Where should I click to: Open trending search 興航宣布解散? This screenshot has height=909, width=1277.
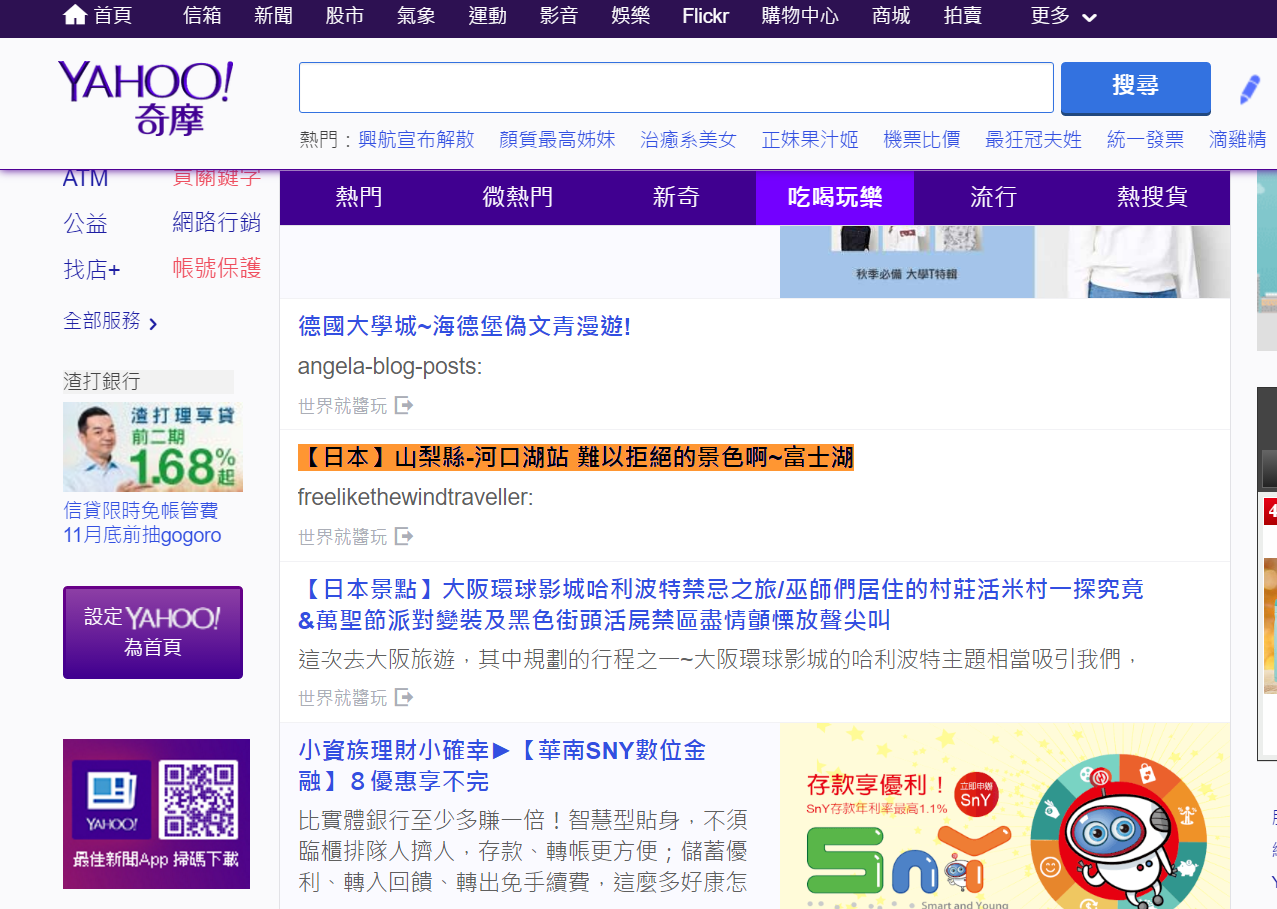pyautogui.click(x=416, y=140)
